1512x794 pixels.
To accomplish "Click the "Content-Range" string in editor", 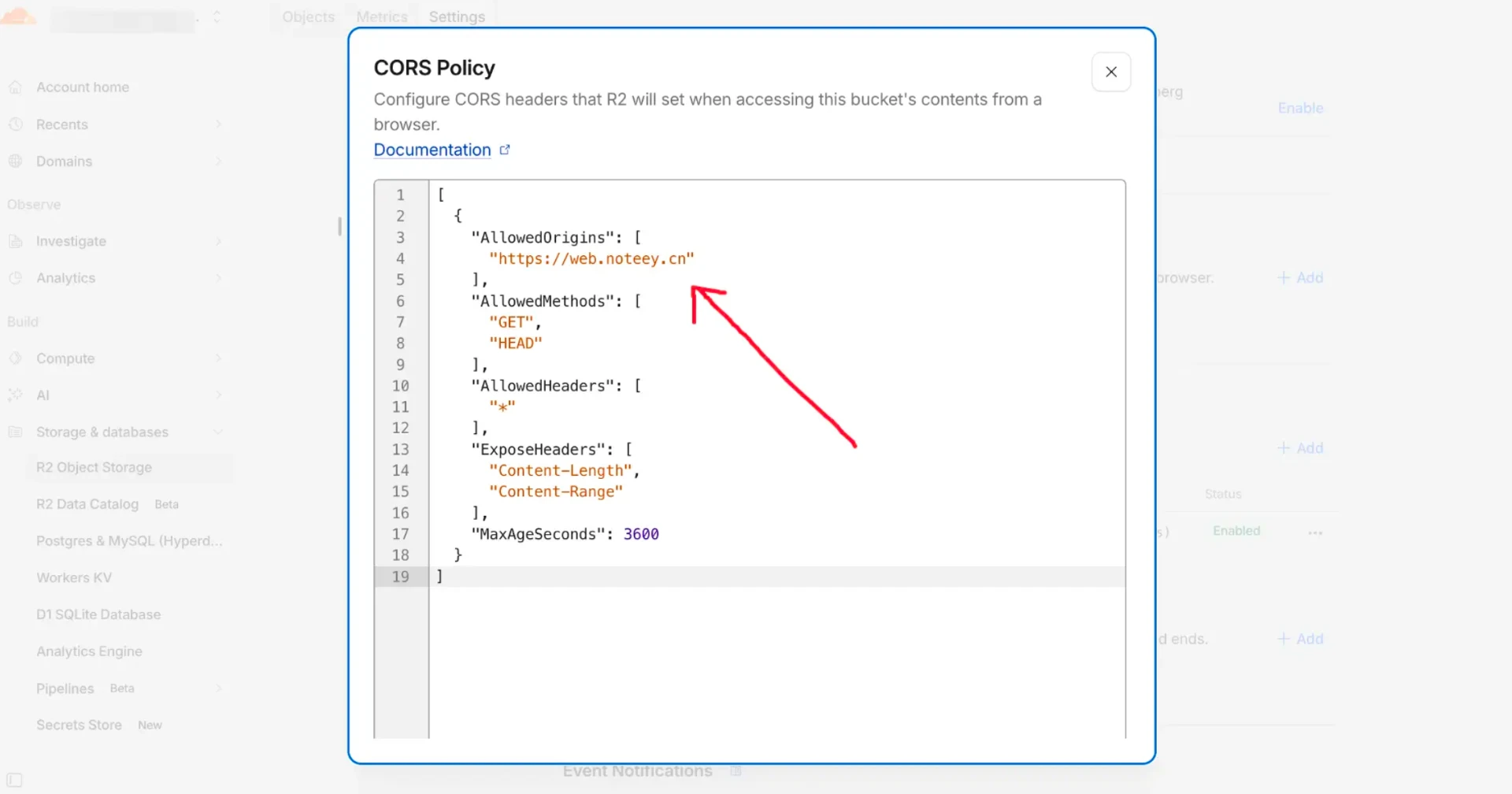I will point(556,492).
